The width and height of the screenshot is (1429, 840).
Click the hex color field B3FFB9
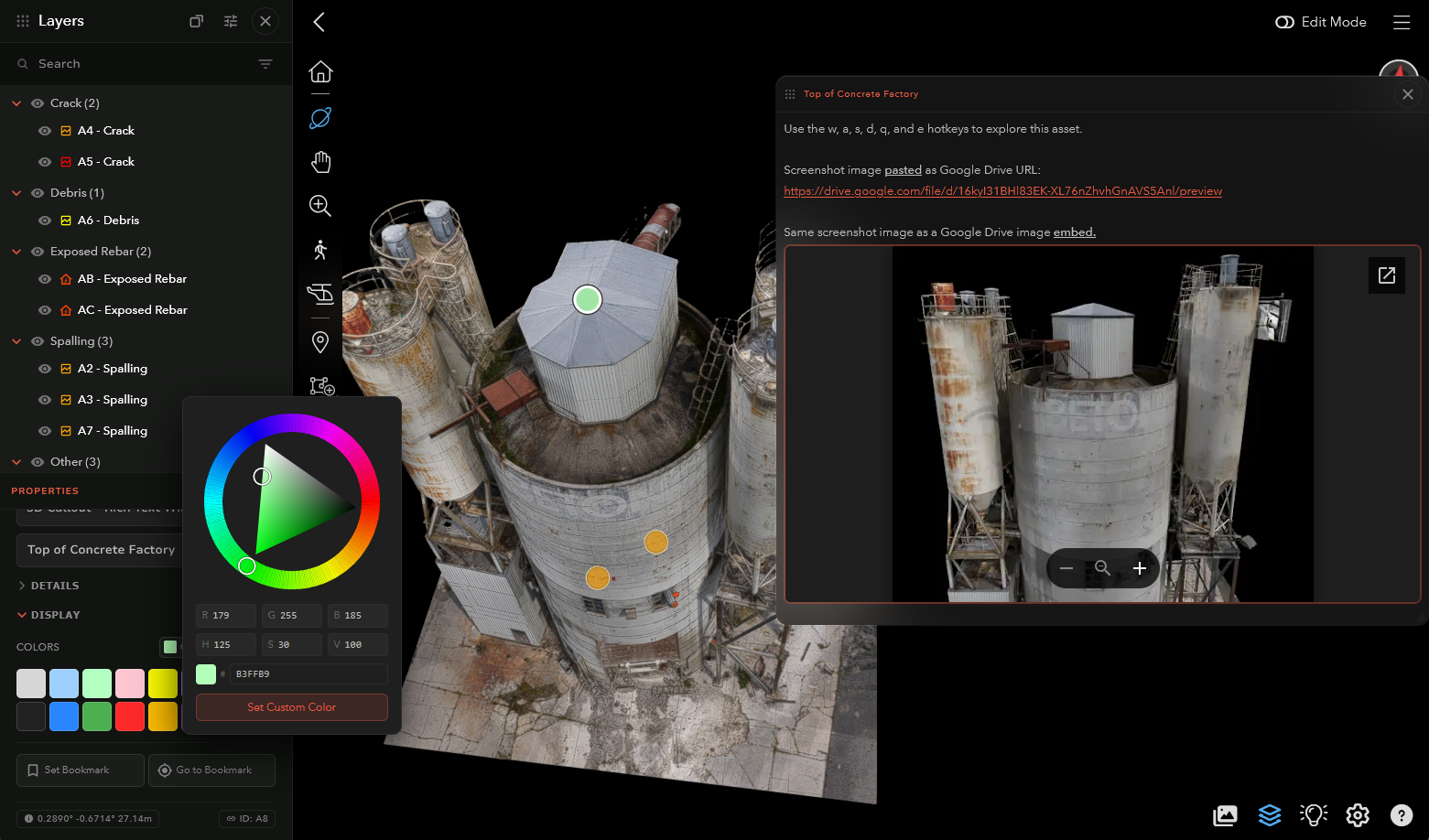(x=309, y=674)
